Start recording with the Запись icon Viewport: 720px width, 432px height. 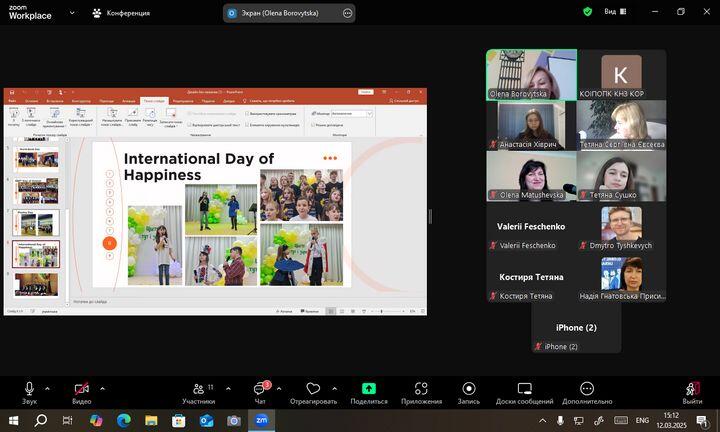[x=468, y=388]
